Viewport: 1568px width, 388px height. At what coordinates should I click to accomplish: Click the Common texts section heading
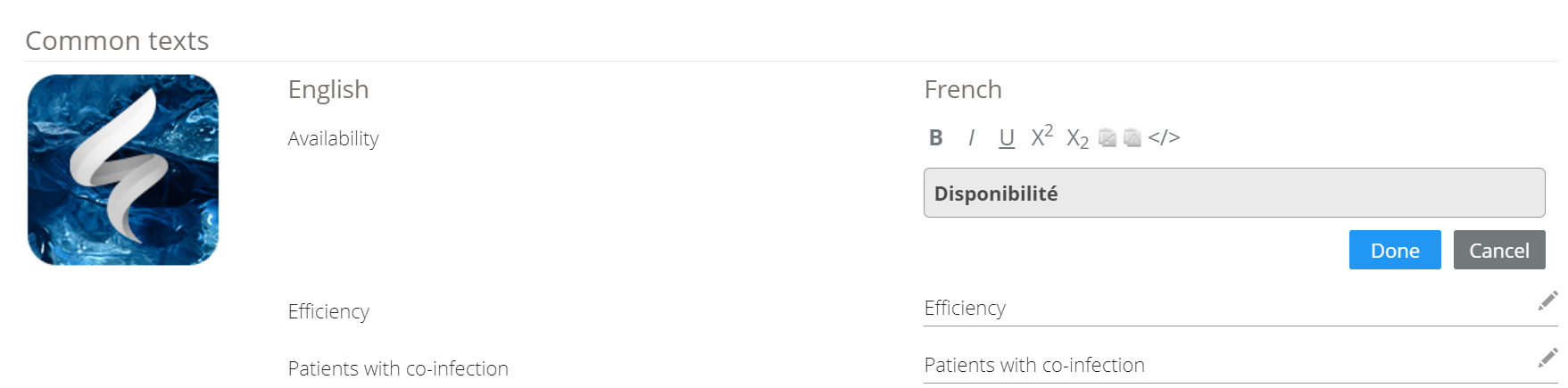tap(117, 41)
